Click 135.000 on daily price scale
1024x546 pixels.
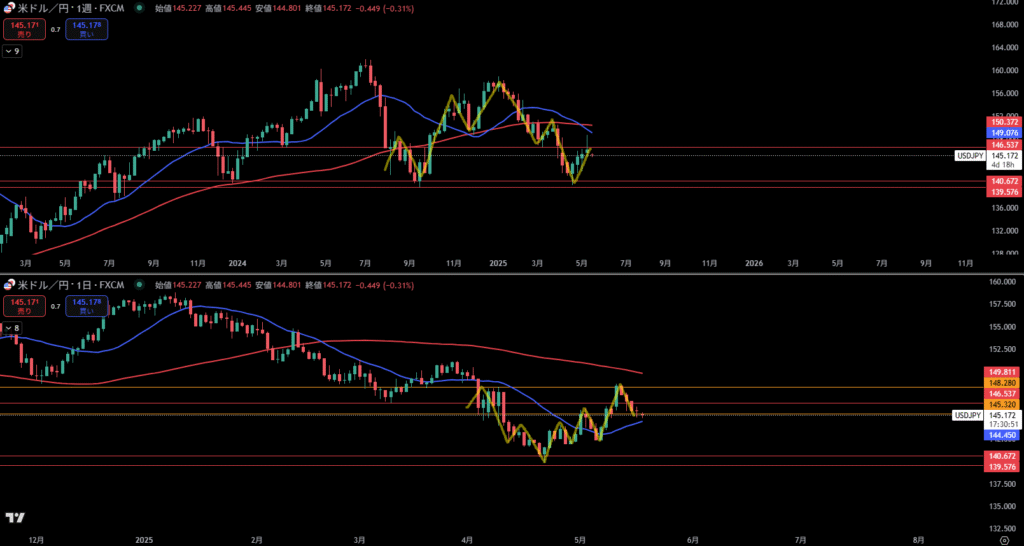(1001, 506)
